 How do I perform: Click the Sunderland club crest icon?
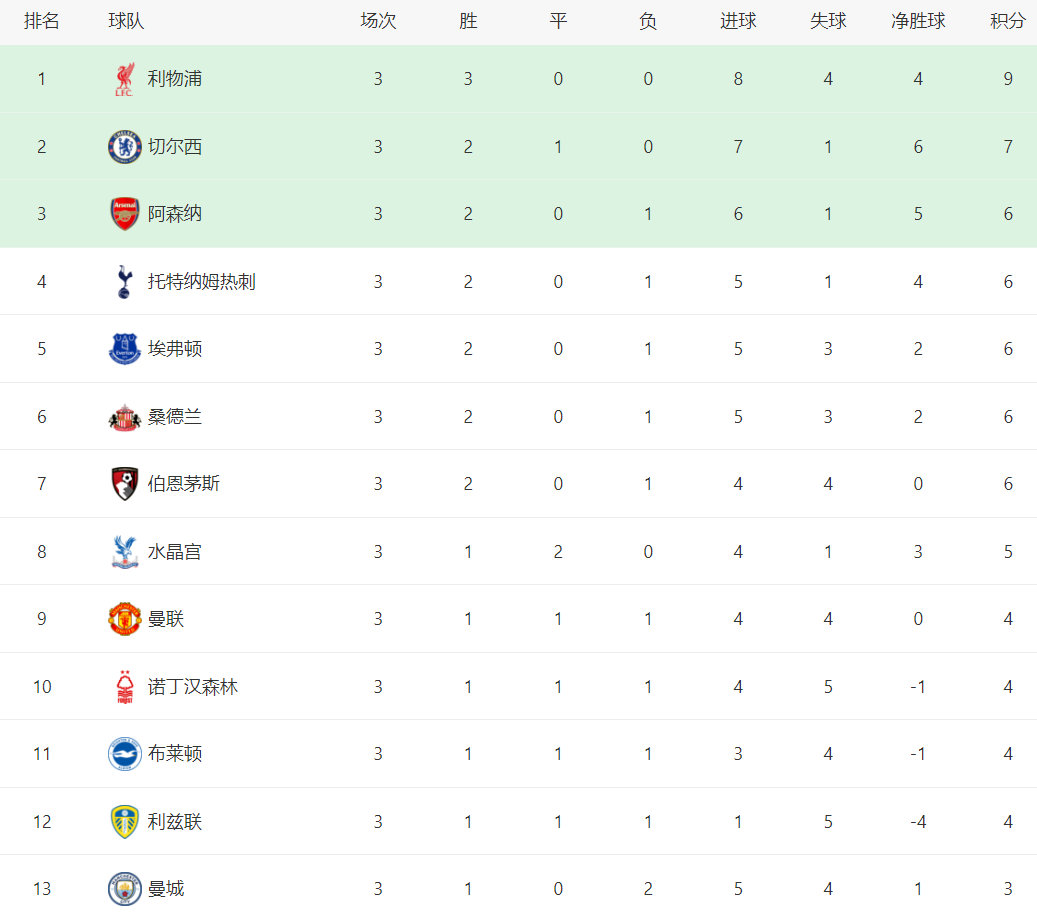click(124, 417)
